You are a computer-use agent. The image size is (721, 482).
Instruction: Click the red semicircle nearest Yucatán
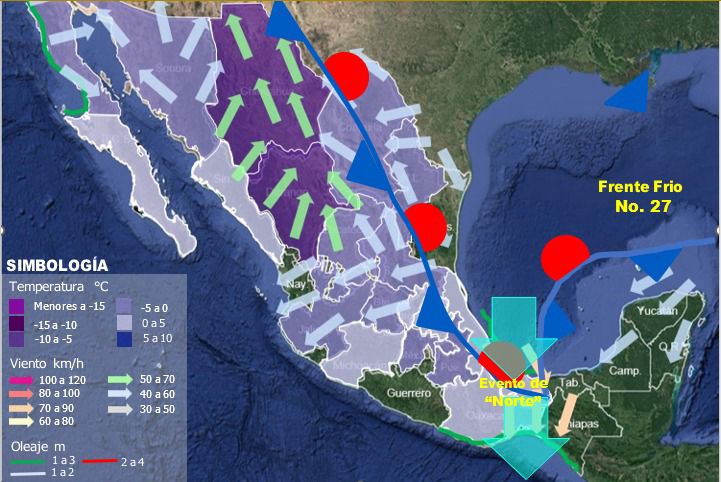(x=563, y=256)
